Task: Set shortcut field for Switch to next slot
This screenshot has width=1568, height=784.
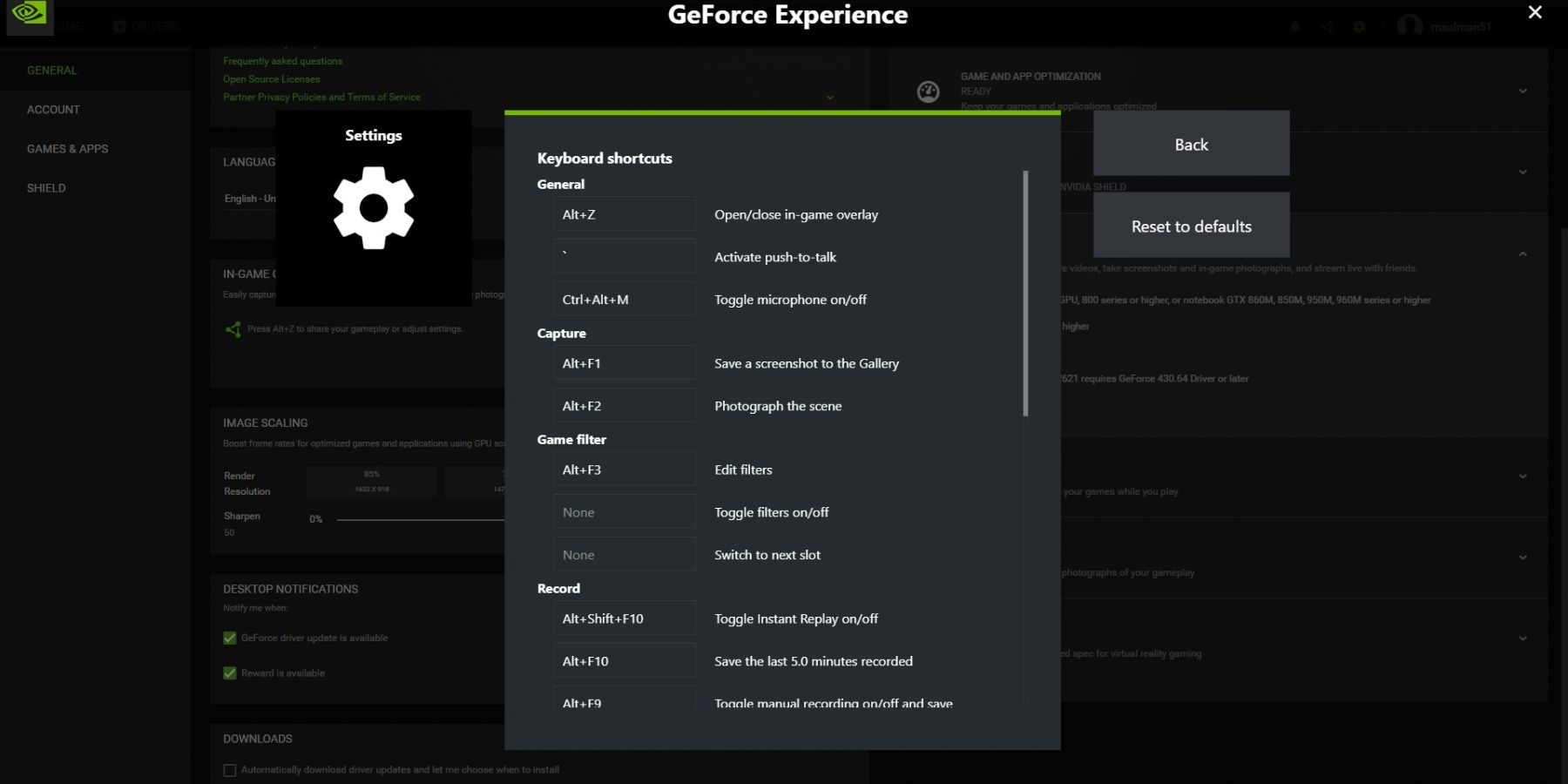Action: 625,555
